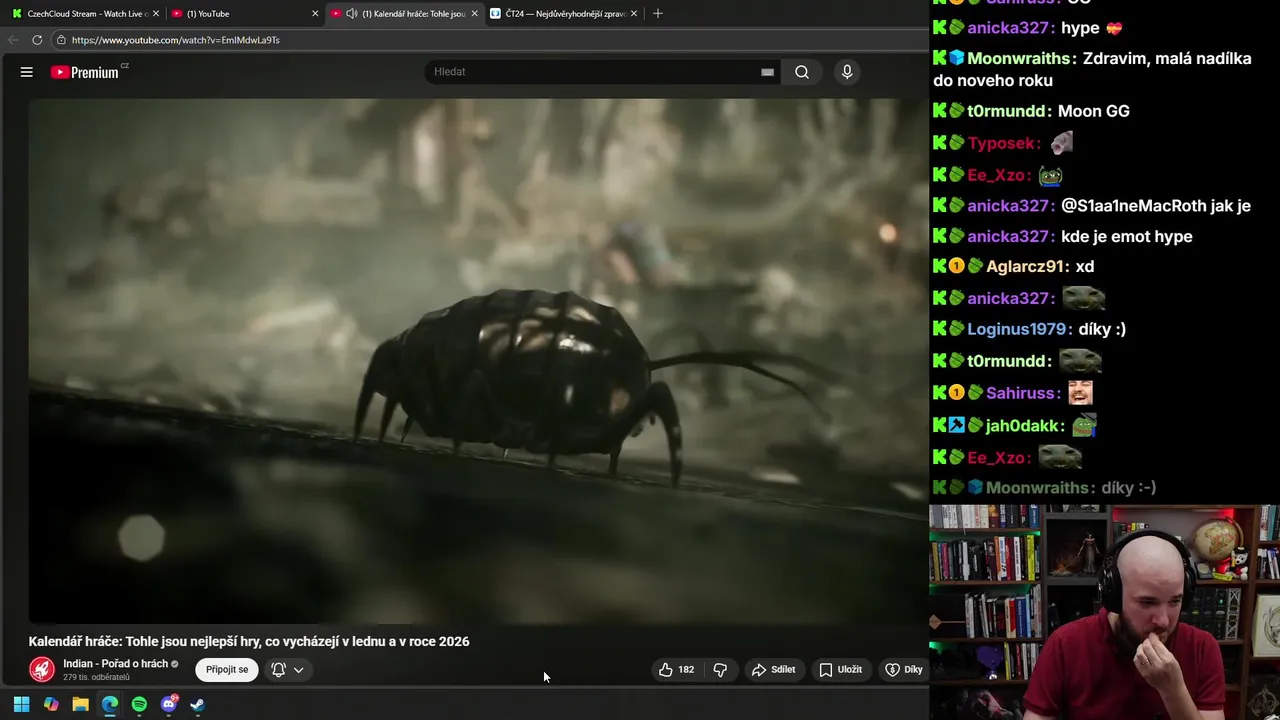This screenshot has height=720, width=1280.
Task: Open Spotify from the taskbar
Action: 139,704
